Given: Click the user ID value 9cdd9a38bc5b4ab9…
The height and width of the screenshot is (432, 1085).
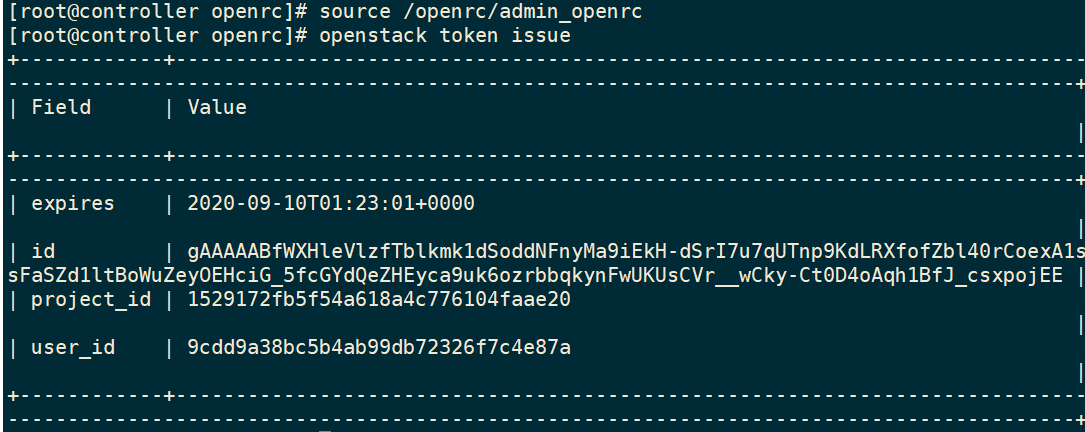Looking at the screenshot, I should click(x=379, y=348).
